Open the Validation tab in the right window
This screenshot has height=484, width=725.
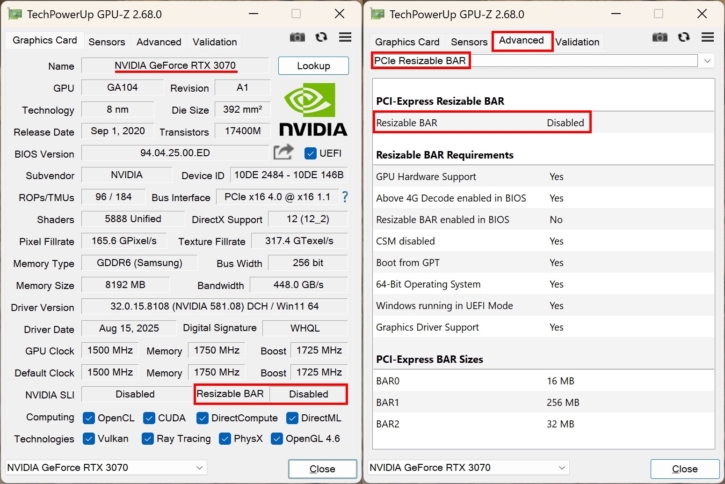tap(577, 42)
